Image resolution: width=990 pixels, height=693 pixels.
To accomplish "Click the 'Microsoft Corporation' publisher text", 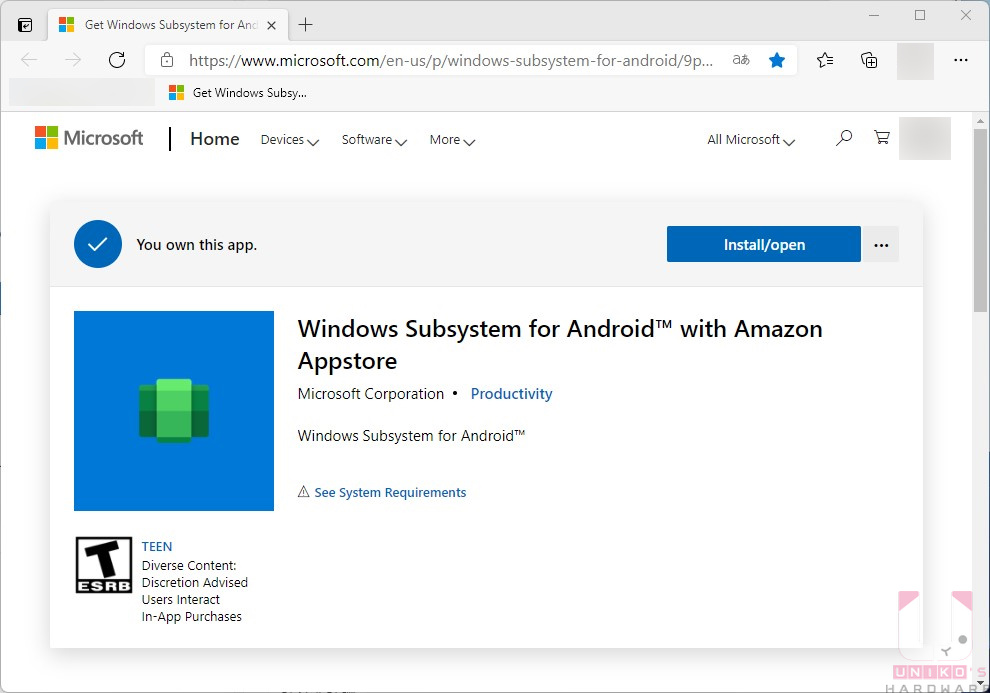I will point(371,394).
